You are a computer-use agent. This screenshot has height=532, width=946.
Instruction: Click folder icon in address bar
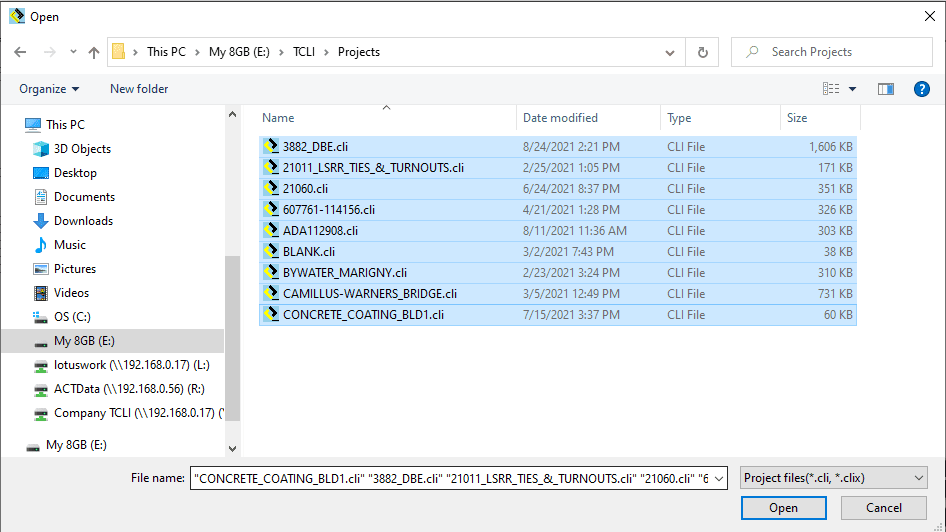pyautogui.click(x=119, y=52)
